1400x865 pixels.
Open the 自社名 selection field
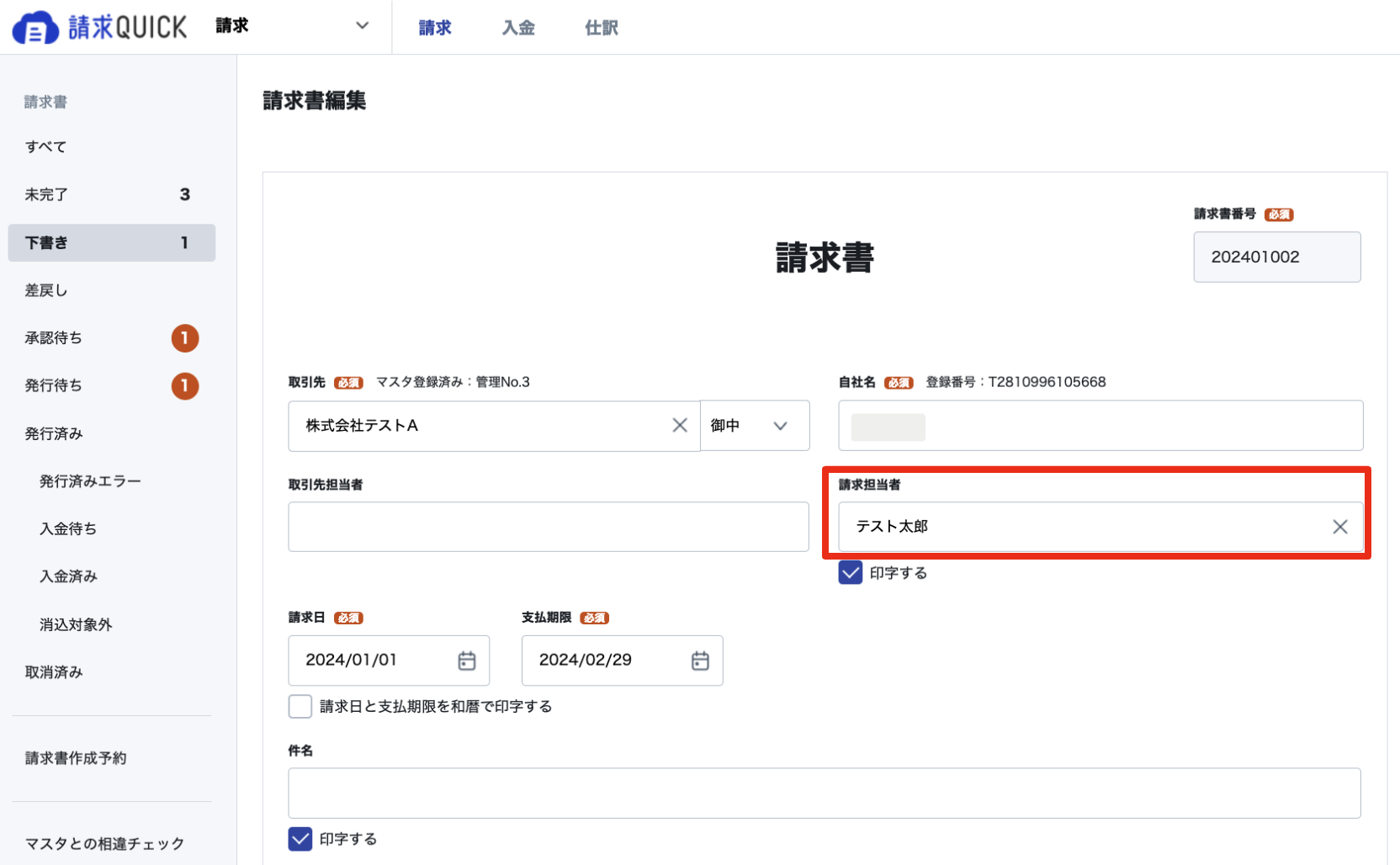[1100, 426]
